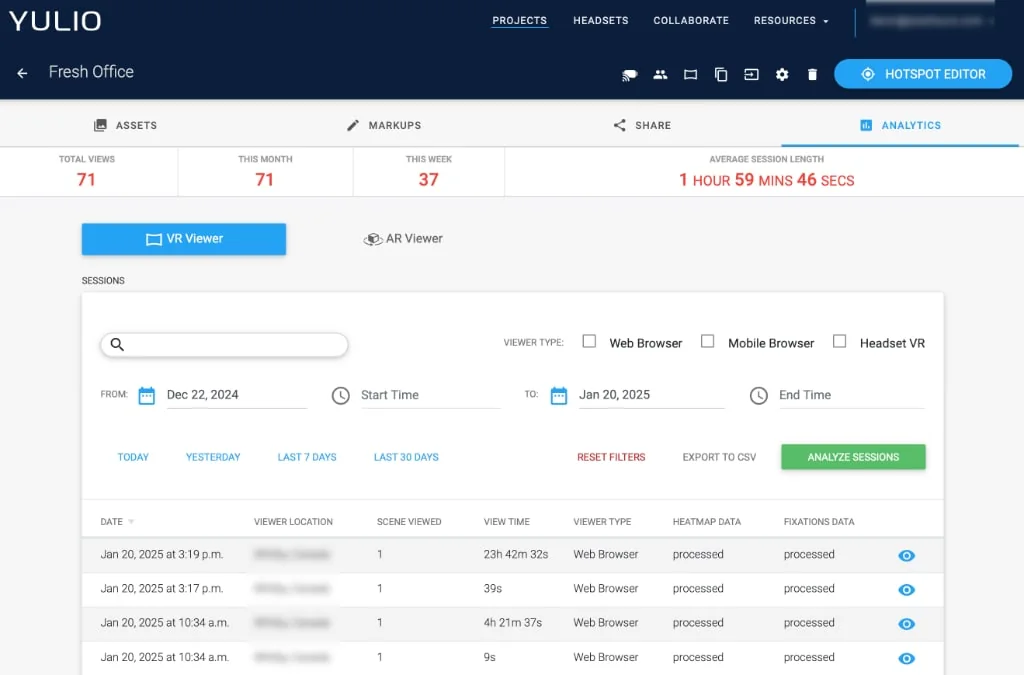Open project settings gear icon

(x=782, y=74)
